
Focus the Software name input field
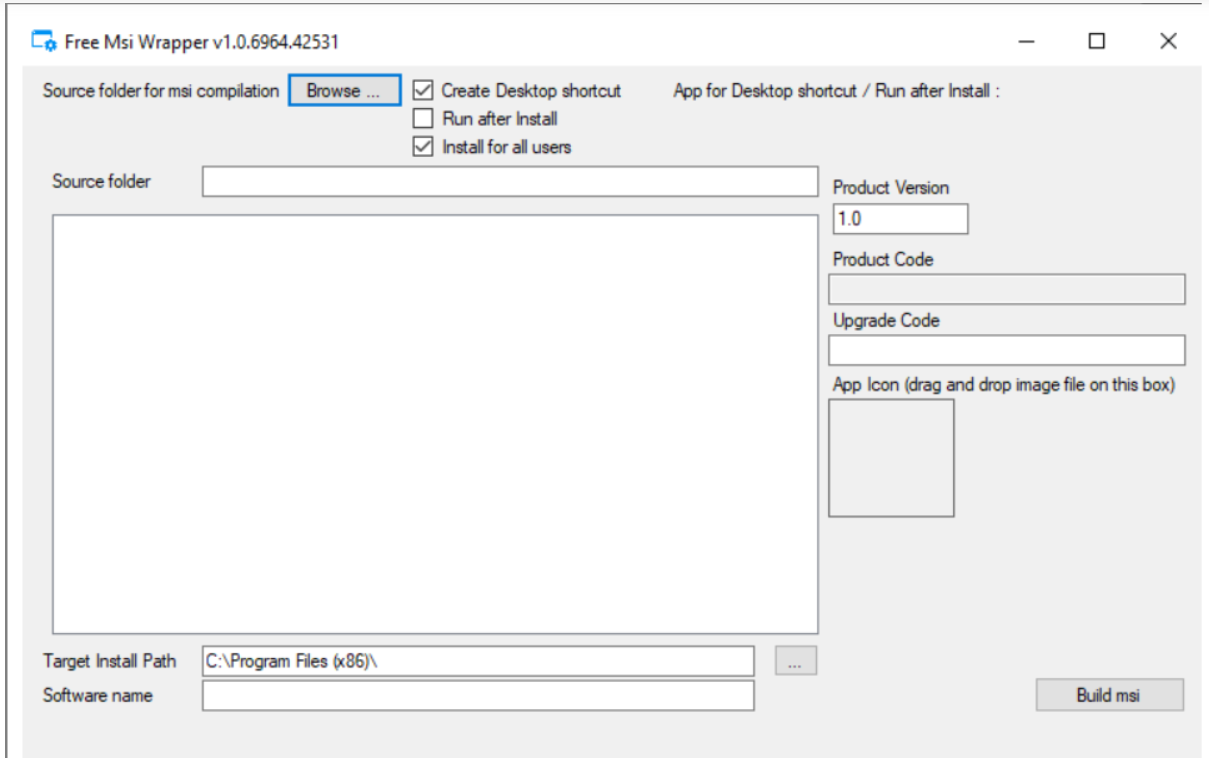pos(478,695)
